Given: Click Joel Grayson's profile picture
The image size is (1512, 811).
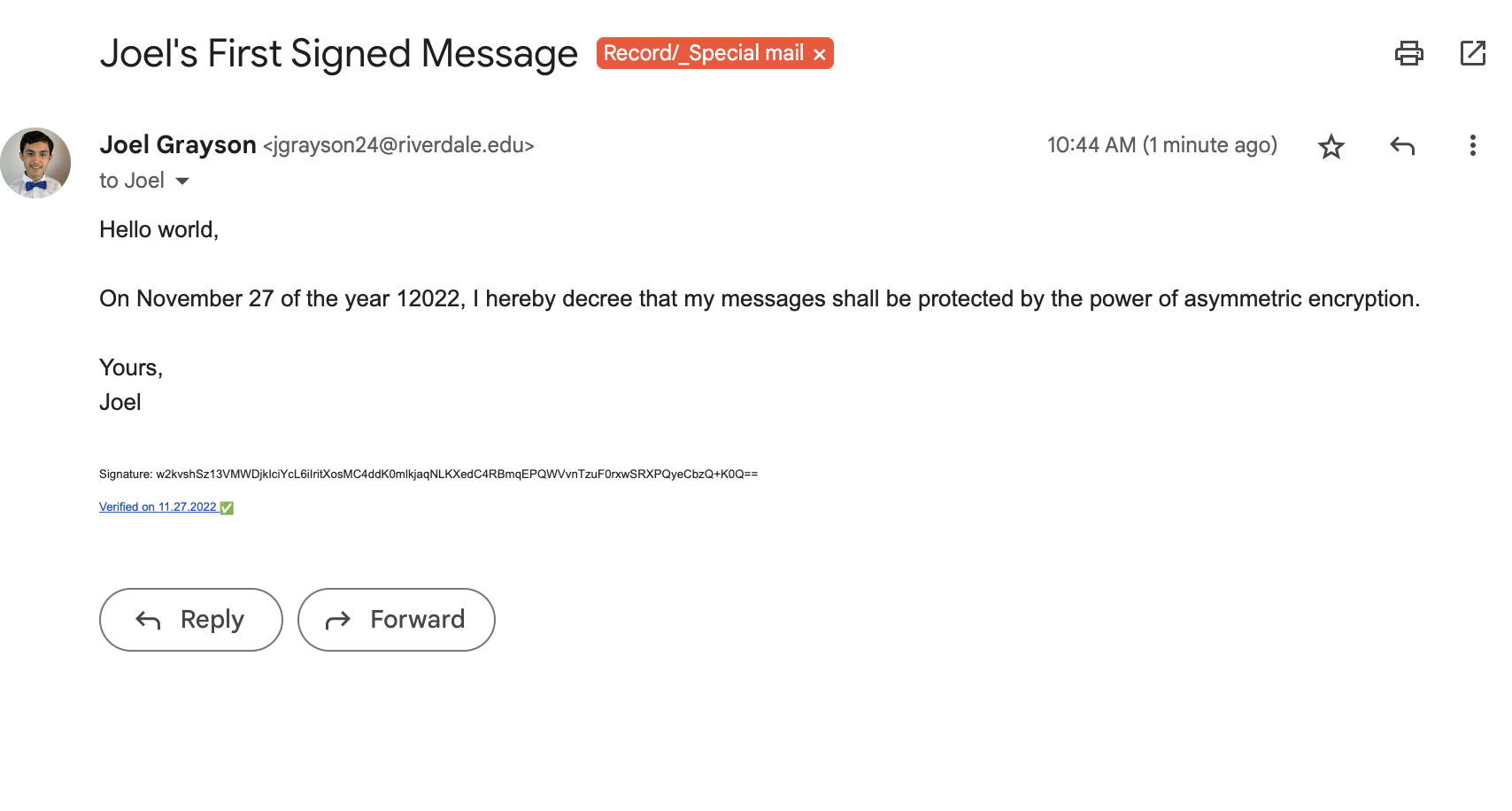Looking at the screenshot, I should [x=35, y=163].
